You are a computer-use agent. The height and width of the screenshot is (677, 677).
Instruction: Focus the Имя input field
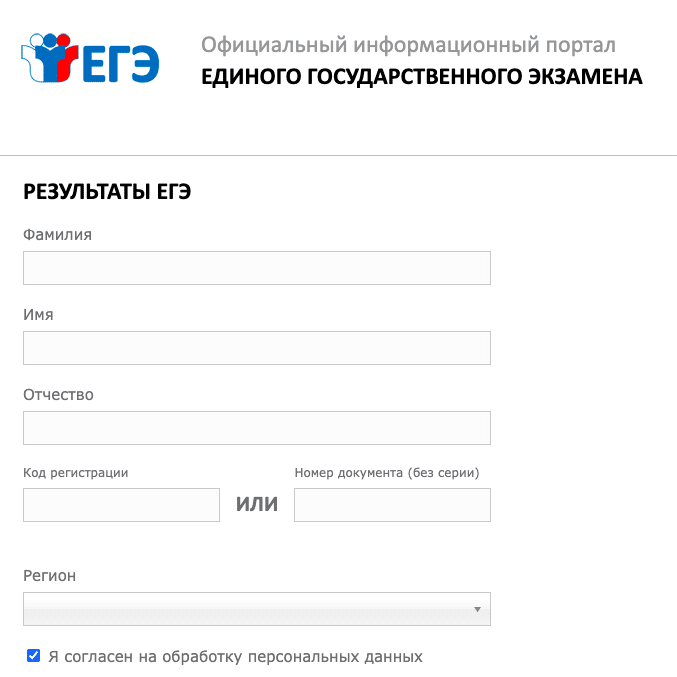coord(257,348)
